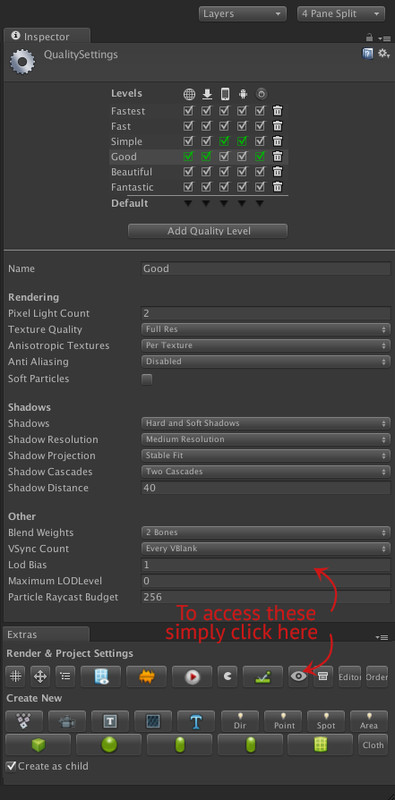Enable the Soft Particles checkbox
395x800 pixels.
pos(147,379)
